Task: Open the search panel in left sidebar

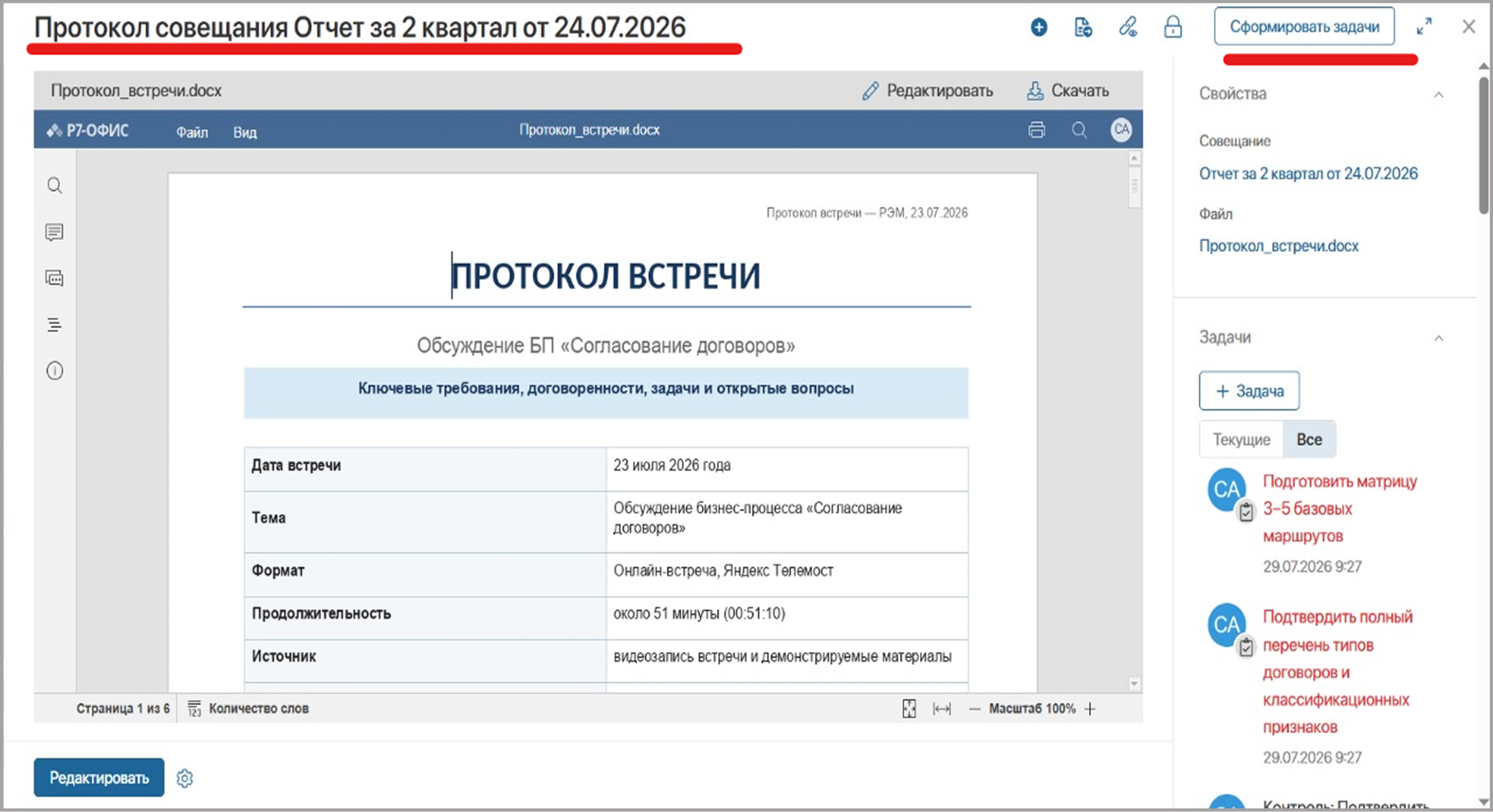Action: click(55, 185)
